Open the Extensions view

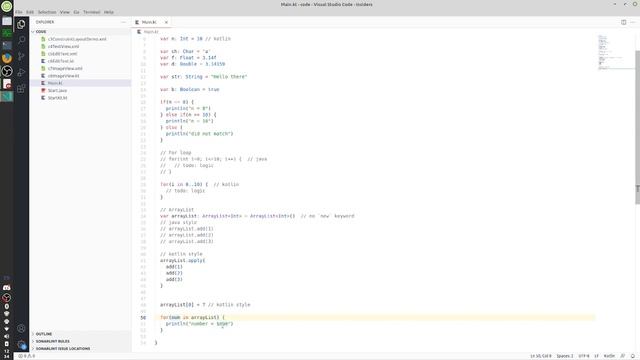[21, 89]
